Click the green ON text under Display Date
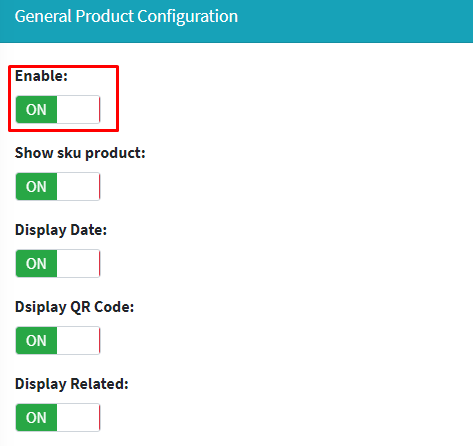The height and width of the screenshot is (446, 473). coord(36,264)
